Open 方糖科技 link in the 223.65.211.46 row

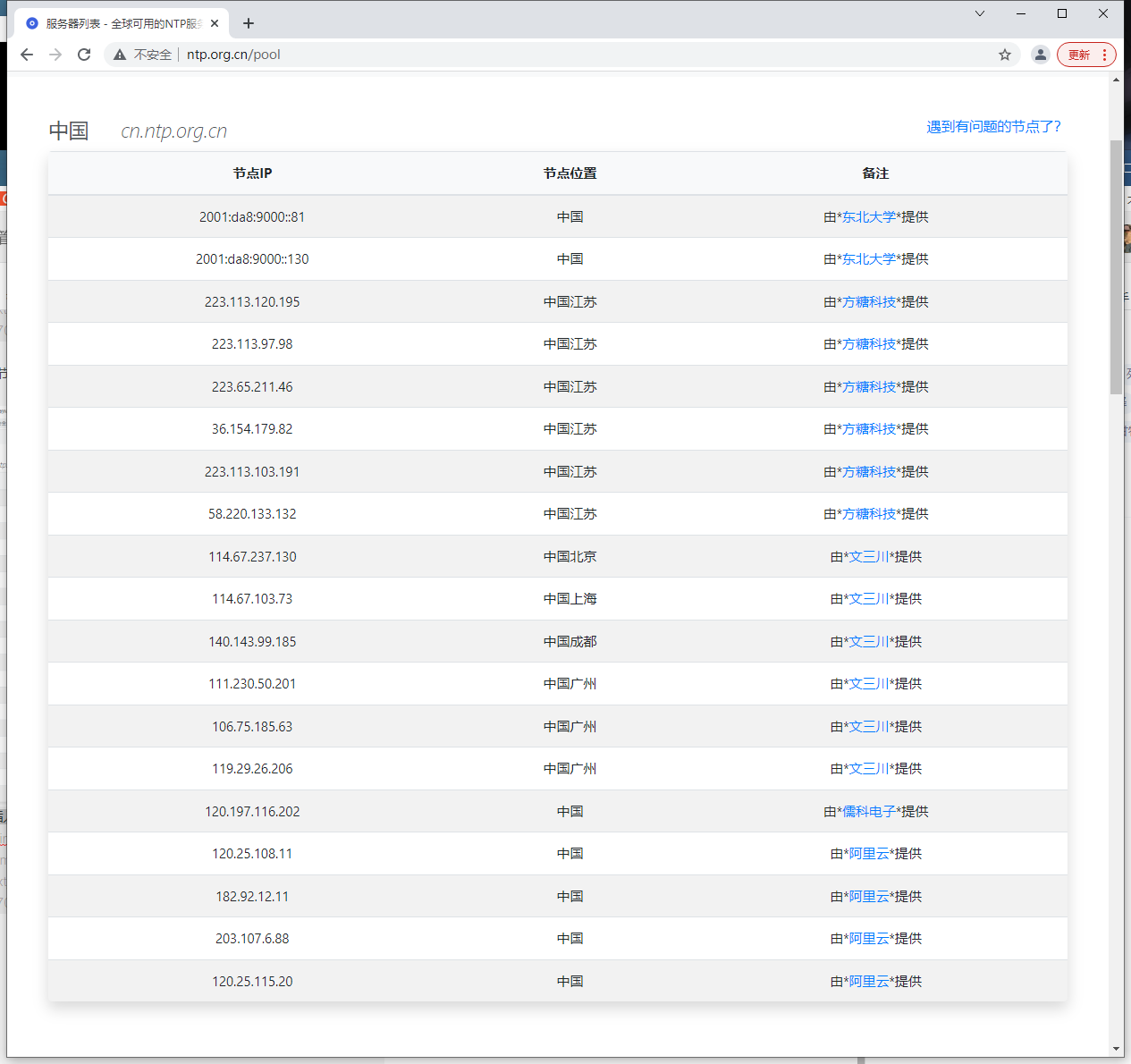click(x=868, y=387)
